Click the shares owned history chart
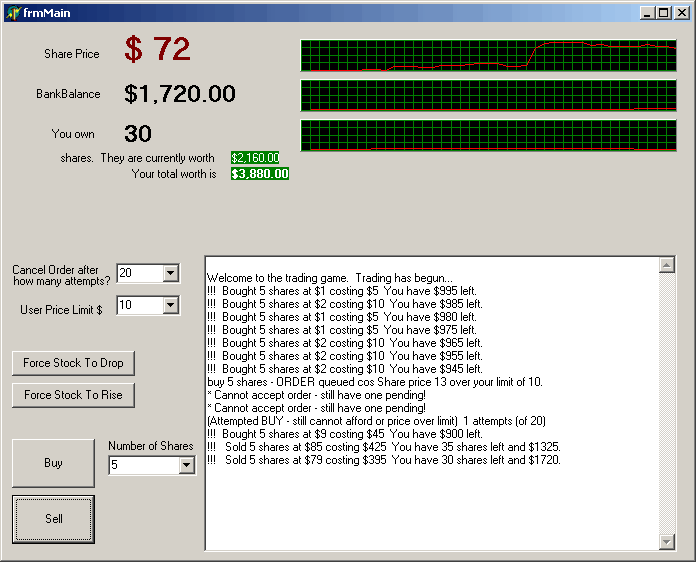The height and width of the screenshot is (562, 696). click(x=488, y=135)
